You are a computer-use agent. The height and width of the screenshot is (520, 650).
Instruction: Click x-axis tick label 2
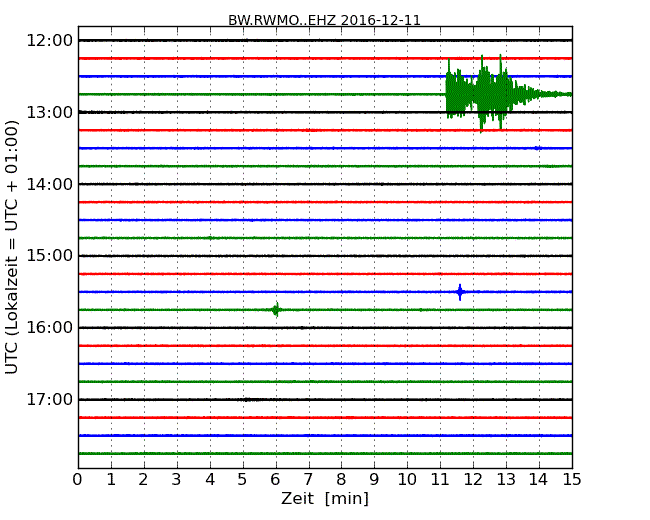(x=143, y=480)
